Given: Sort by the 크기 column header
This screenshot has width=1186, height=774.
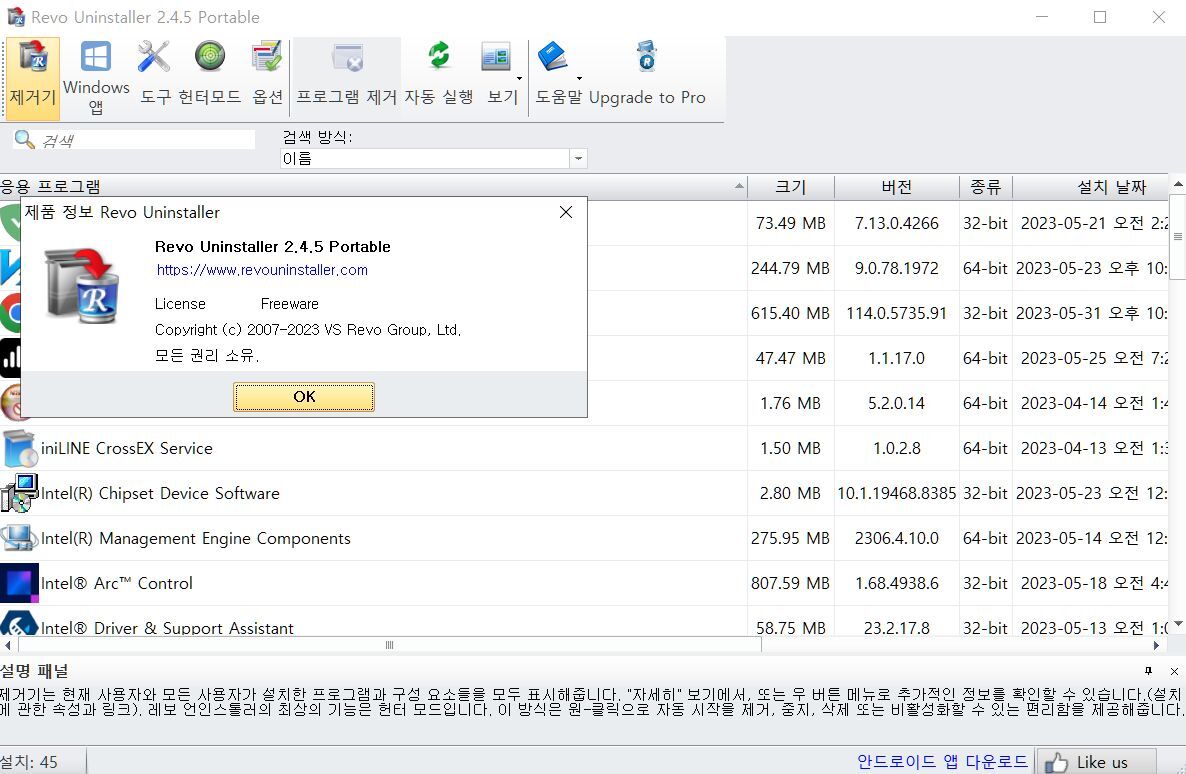Looking at the screenshot, I should (x=791, y=187).
